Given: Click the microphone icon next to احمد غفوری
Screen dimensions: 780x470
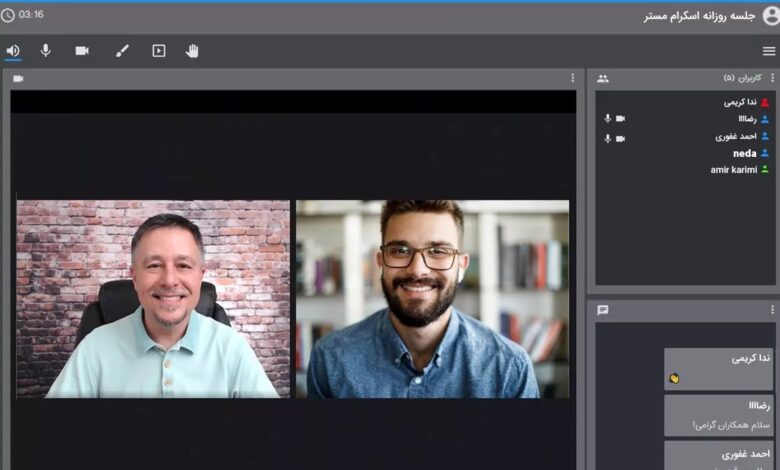Looking at the screenshot, I should point(607,138).
